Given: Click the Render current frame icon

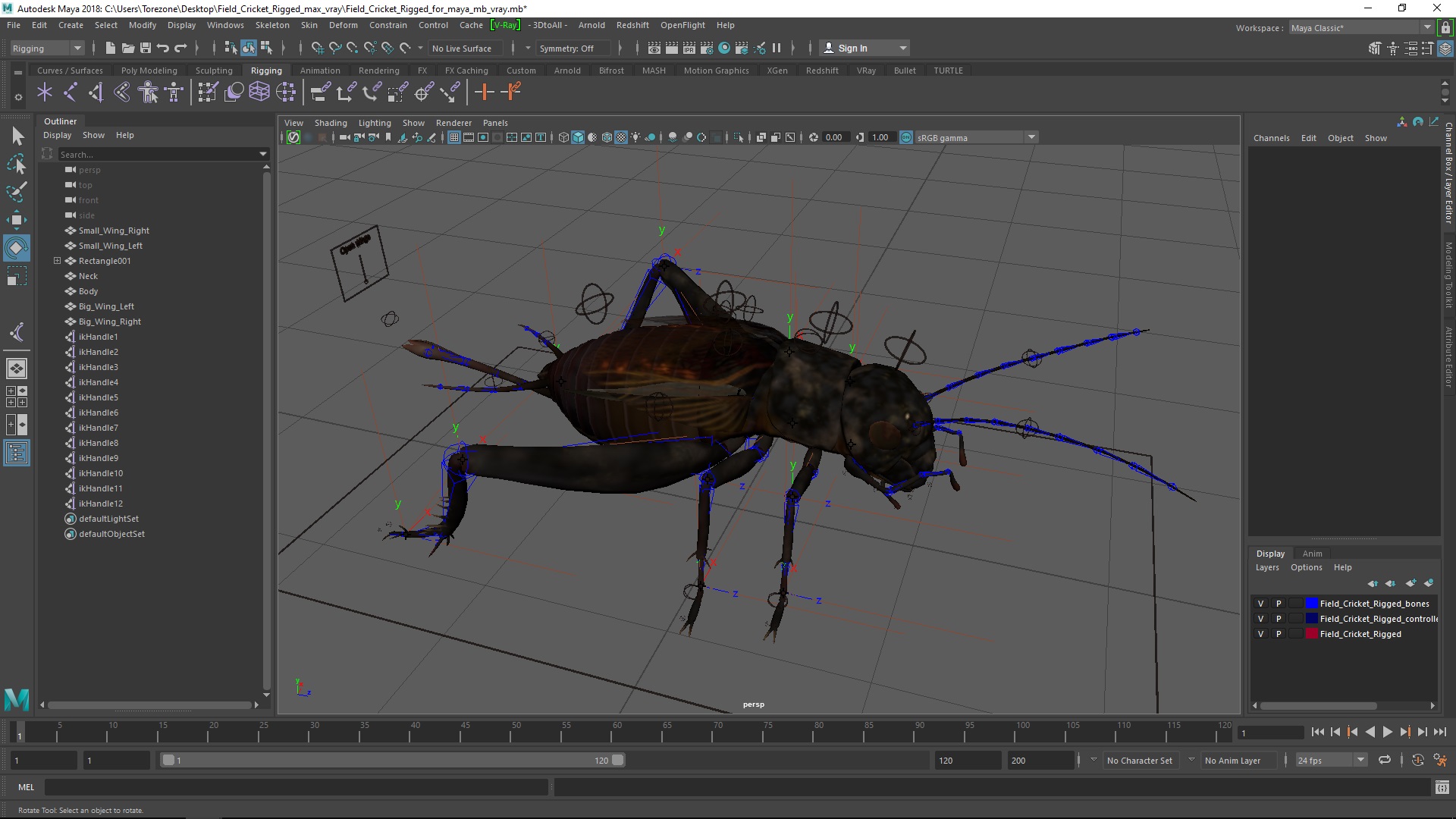Looking at the screenshot, I should click(x=672, y=49).
